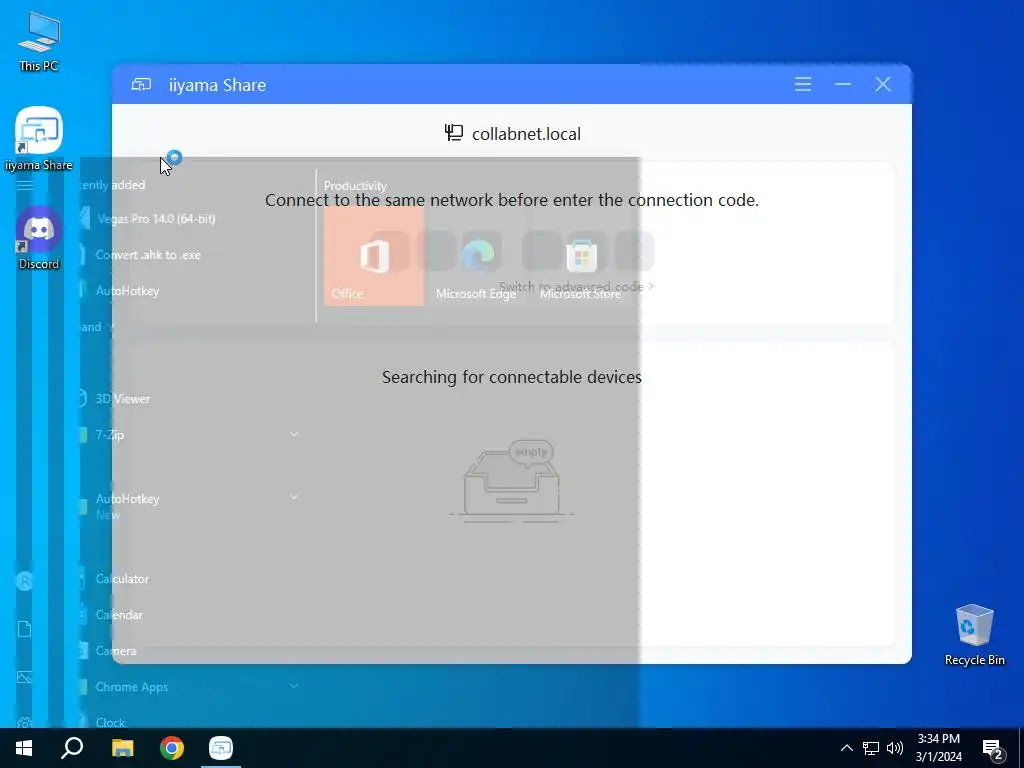Screen dimensions: 1024x768
Task: Click the Windows Start button
Action: 24,748
